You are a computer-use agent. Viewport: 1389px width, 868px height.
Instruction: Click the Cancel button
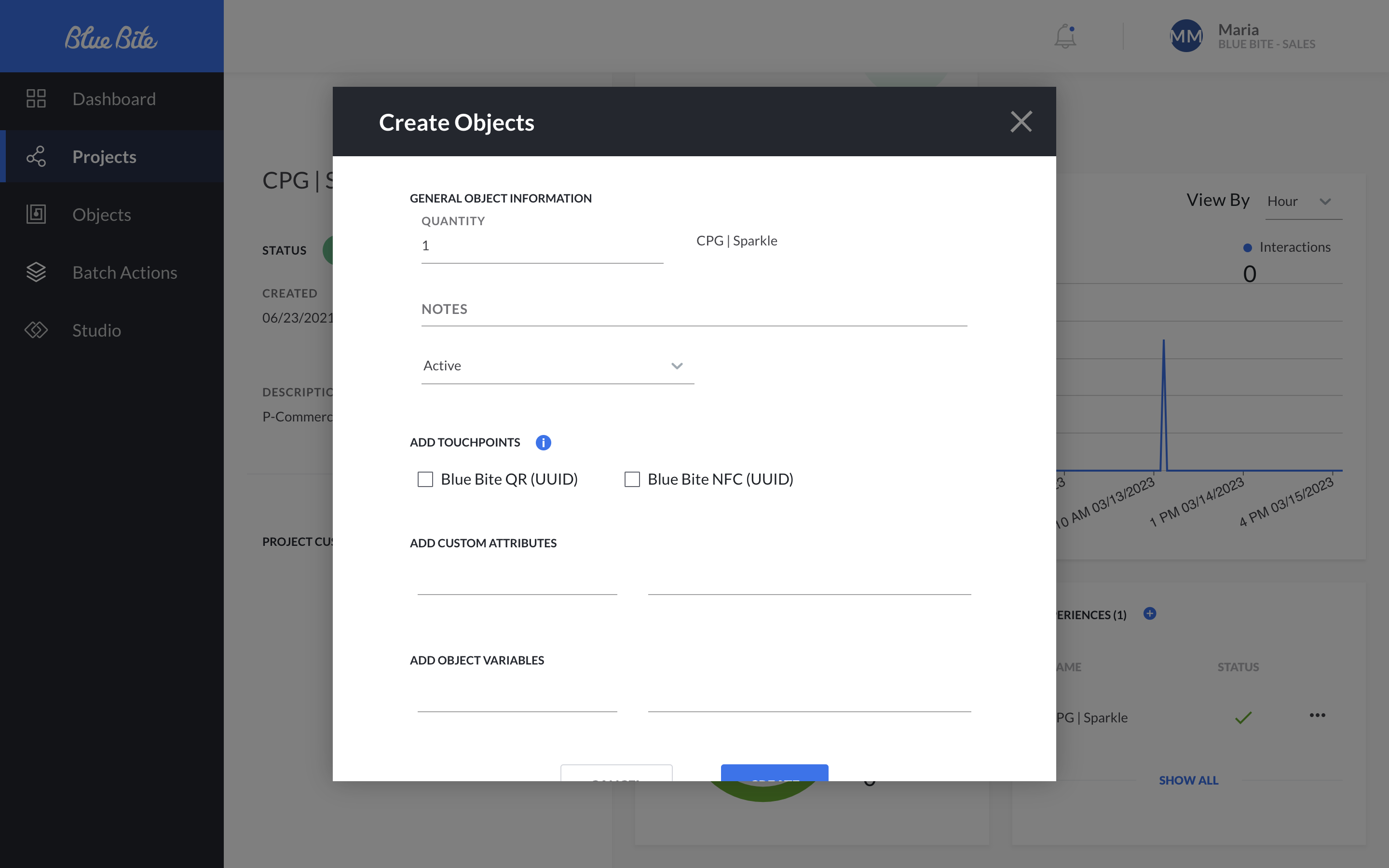[616, 773]
